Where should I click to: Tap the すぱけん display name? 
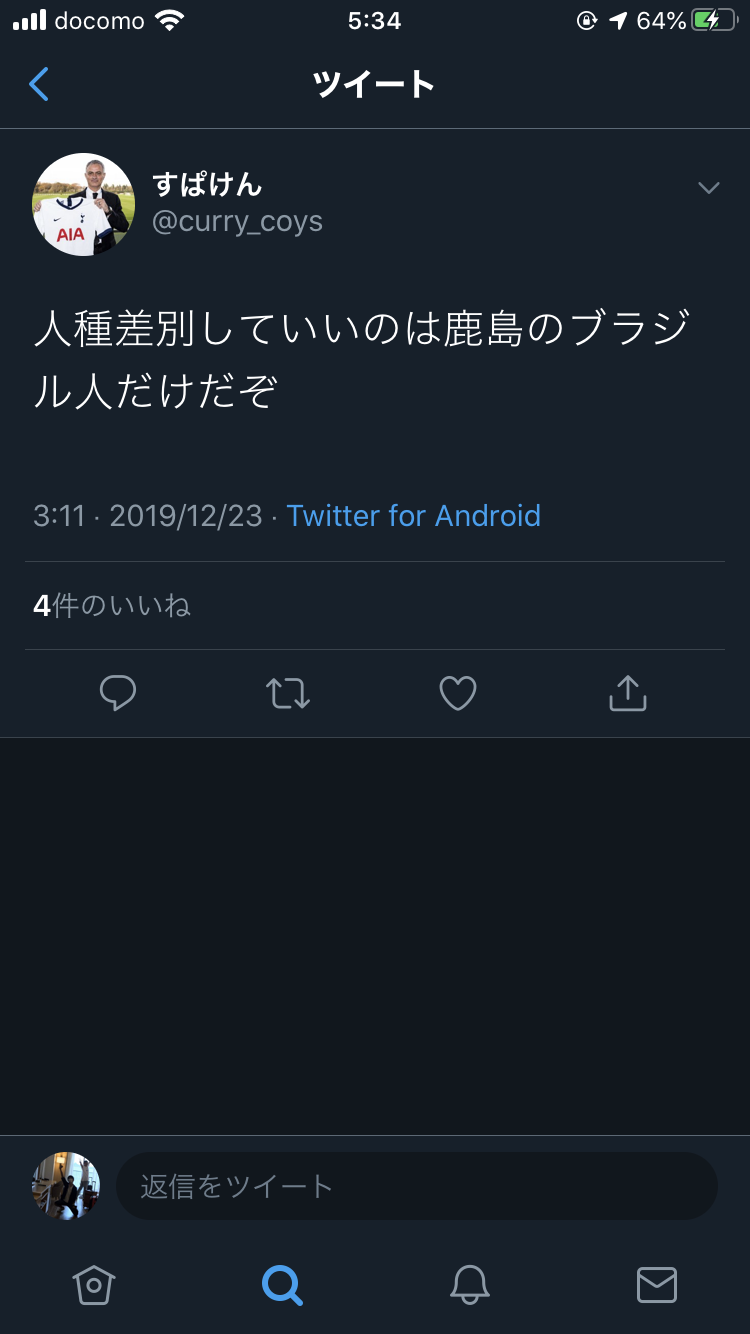(x=207, y=184)
